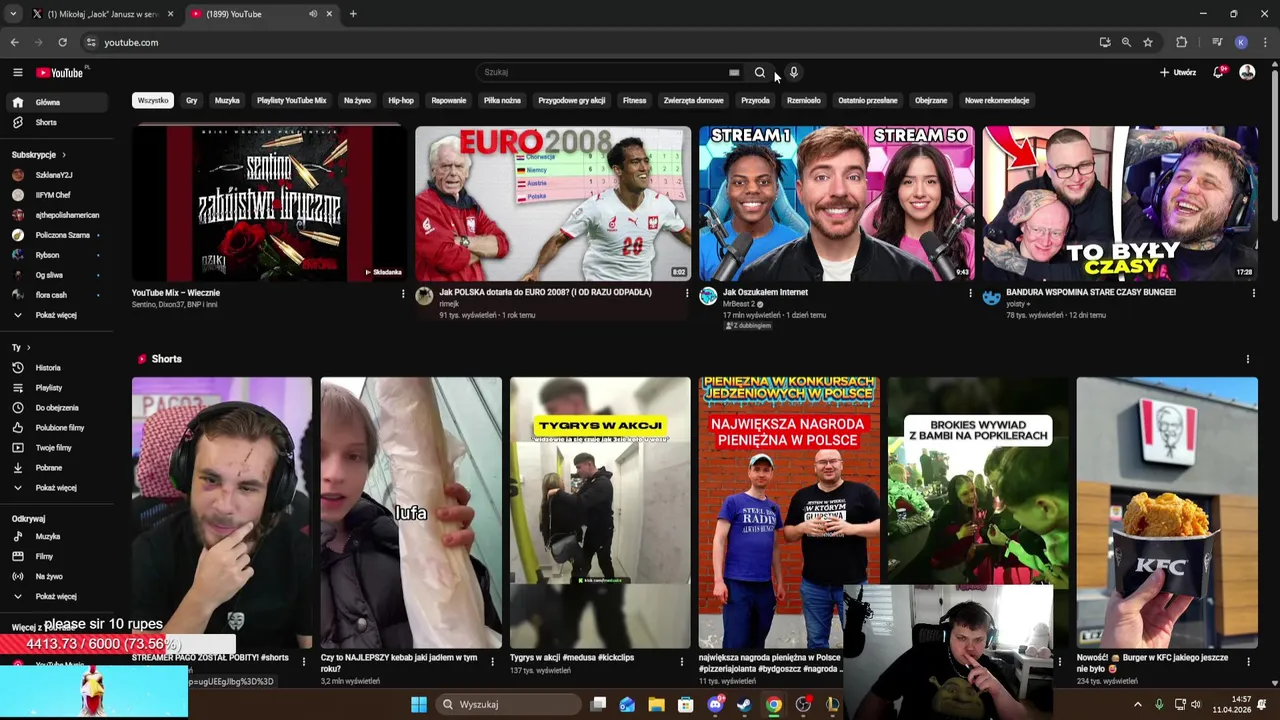Open options menu for YouTube Mix – Wiecznie
Viewport: 1280px width, 720px height.
[x=403, y=293]
